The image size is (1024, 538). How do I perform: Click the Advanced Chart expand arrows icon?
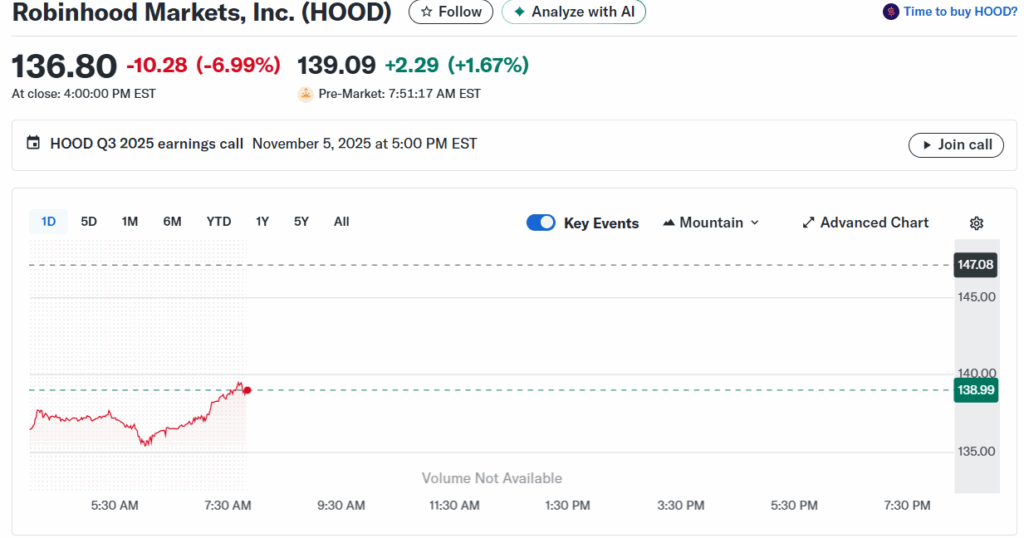tap(808, 223)
